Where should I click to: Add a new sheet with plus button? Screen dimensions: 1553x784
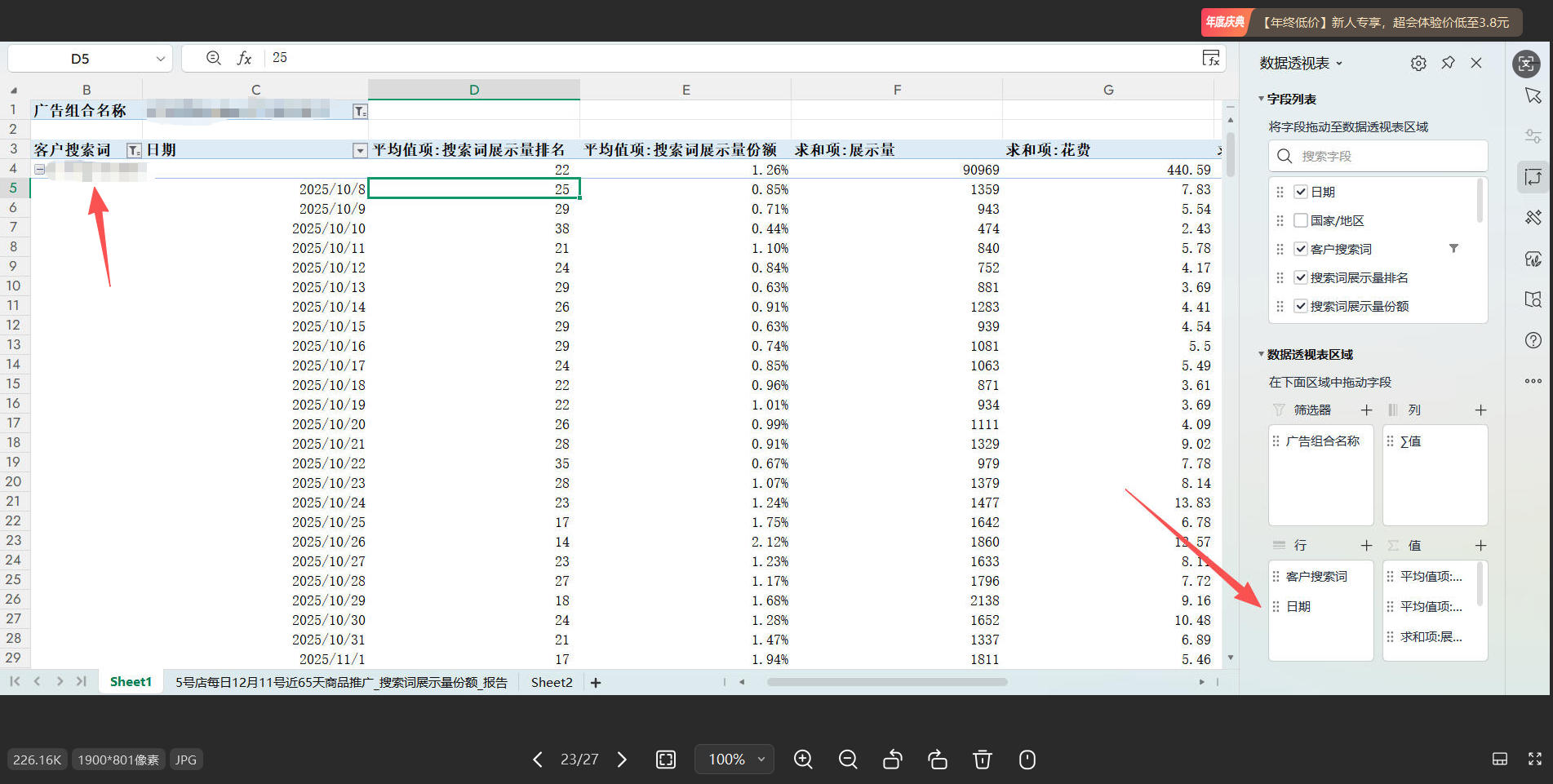pos(596,683)
